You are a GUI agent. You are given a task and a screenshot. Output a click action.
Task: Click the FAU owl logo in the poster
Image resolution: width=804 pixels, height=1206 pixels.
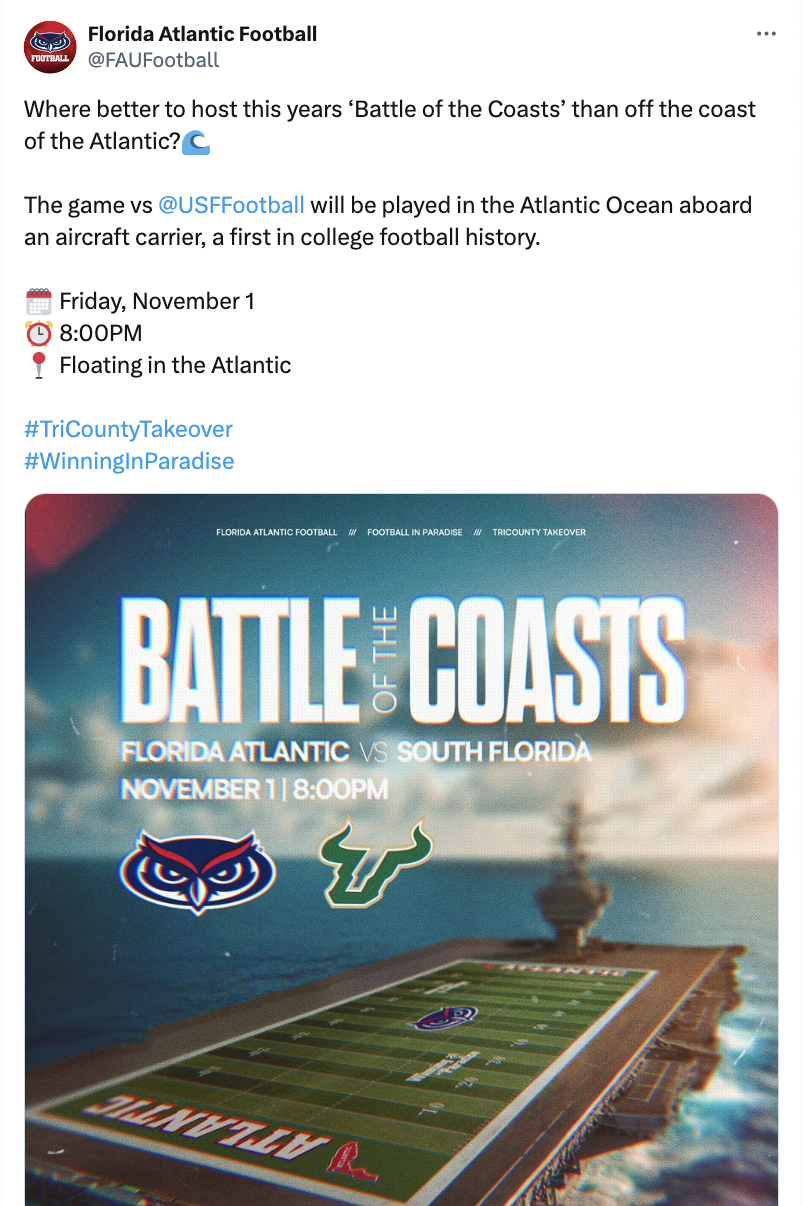click(x=197, y=864)
